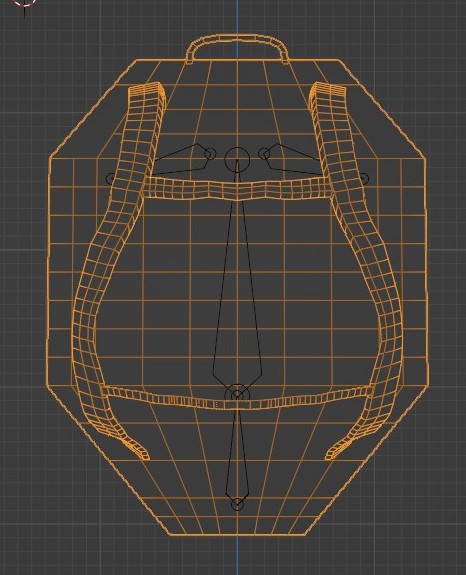The width and height of the screenshot is (466, 575).
Task: Select the left arm bone above chest strap
Action: [x=180, y=160]
